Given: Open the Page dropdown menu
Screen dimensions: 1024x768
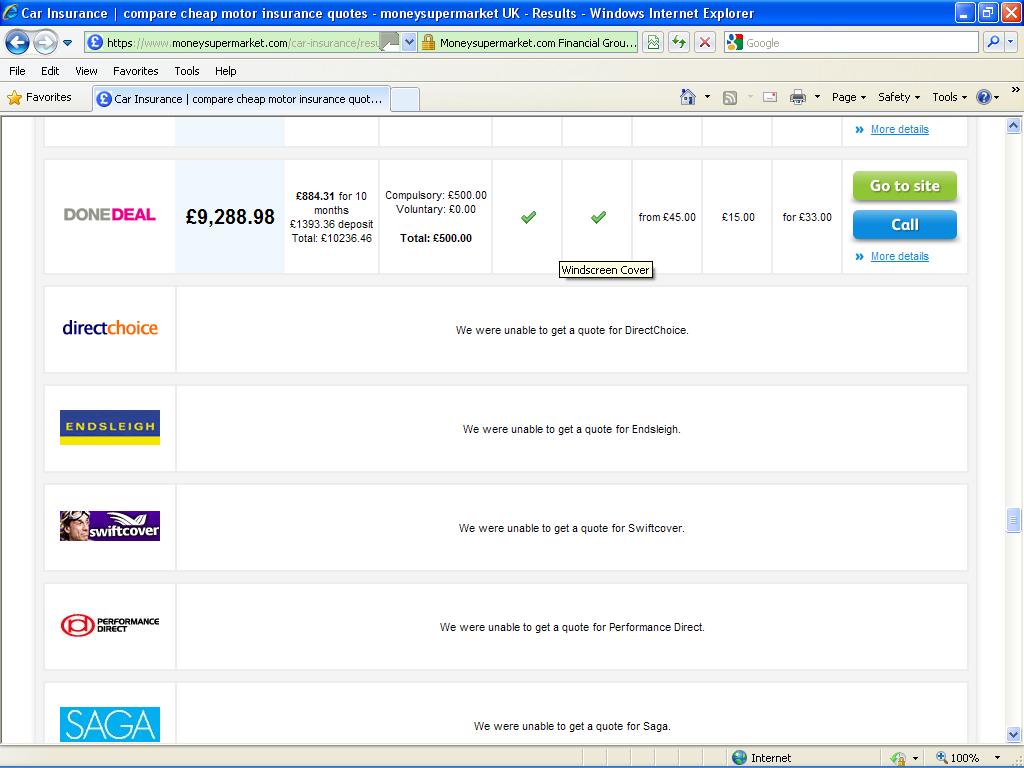Looking at the screenshot, I should (x=848, y=97).
